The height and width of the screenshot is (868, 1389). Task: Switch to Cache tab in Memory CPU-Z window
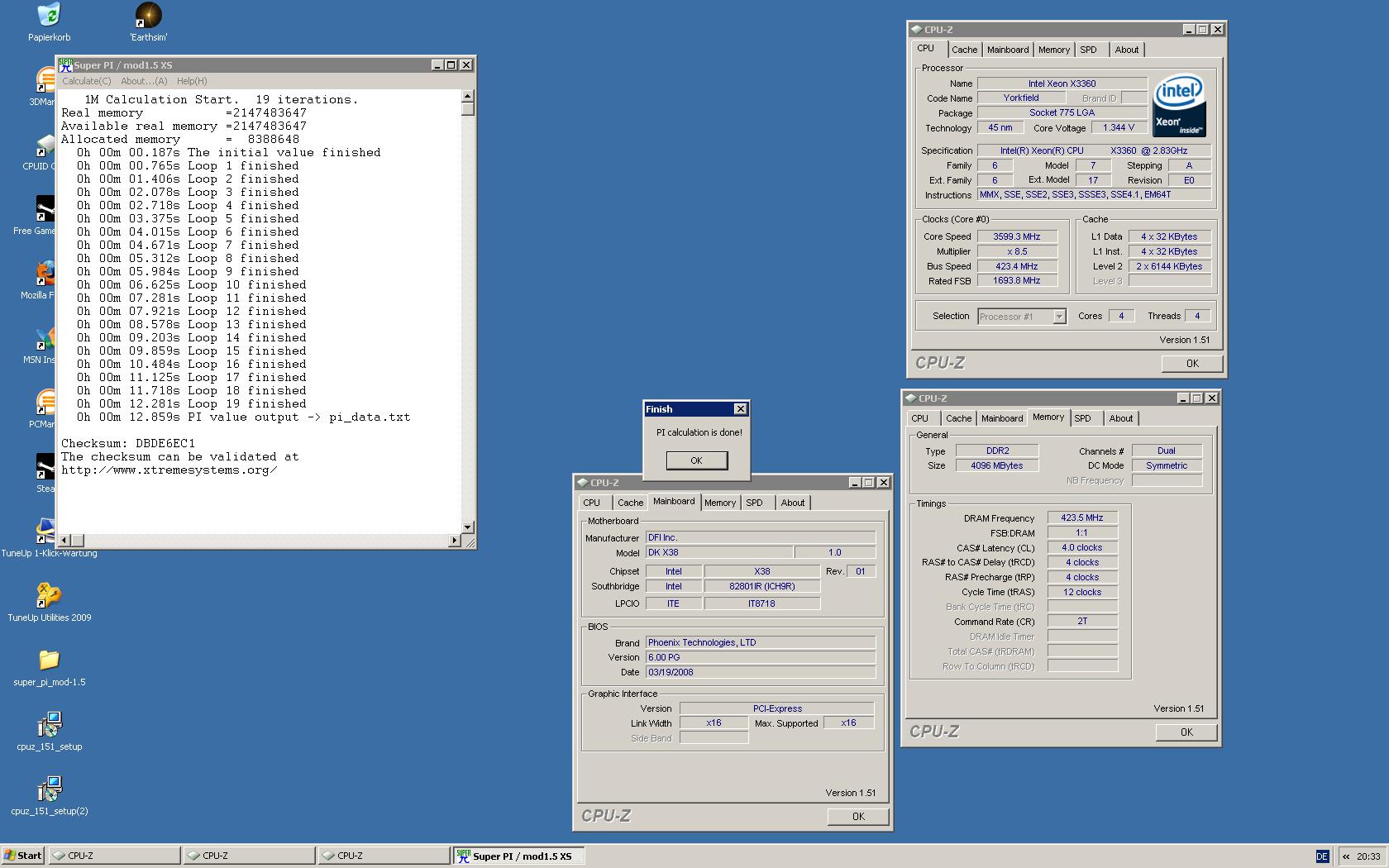(x=958, y=418)
